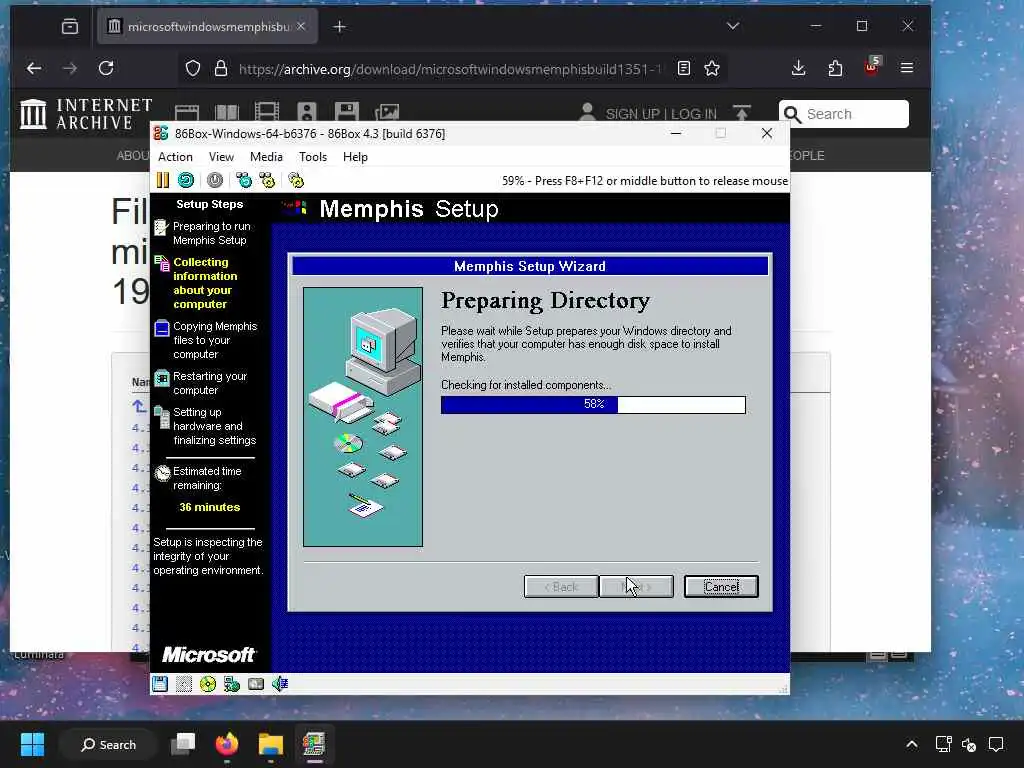Open Firefox extensions puzzle icon
The height and width of the screenshot is (768, 1024).
coord(835,68)
